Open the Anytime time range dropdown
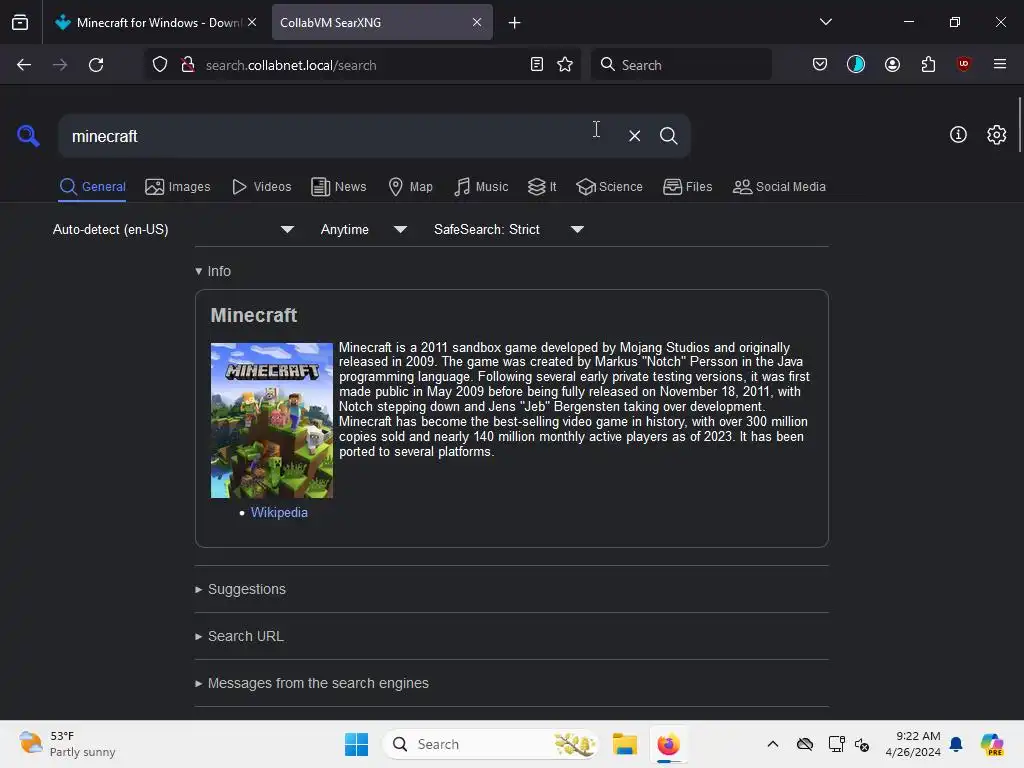 (364, 229)
